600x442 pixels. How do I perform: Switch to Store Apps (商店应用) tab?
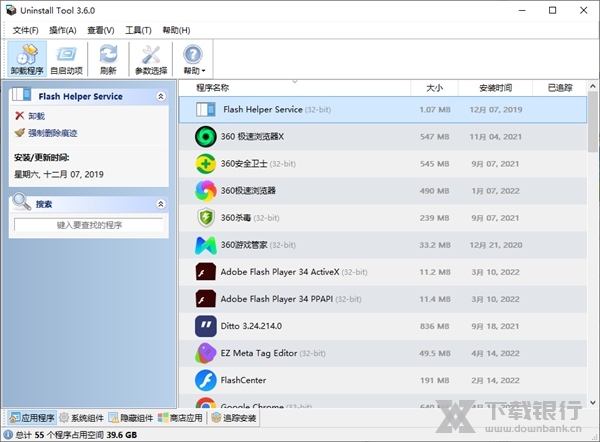coord(180,418)
